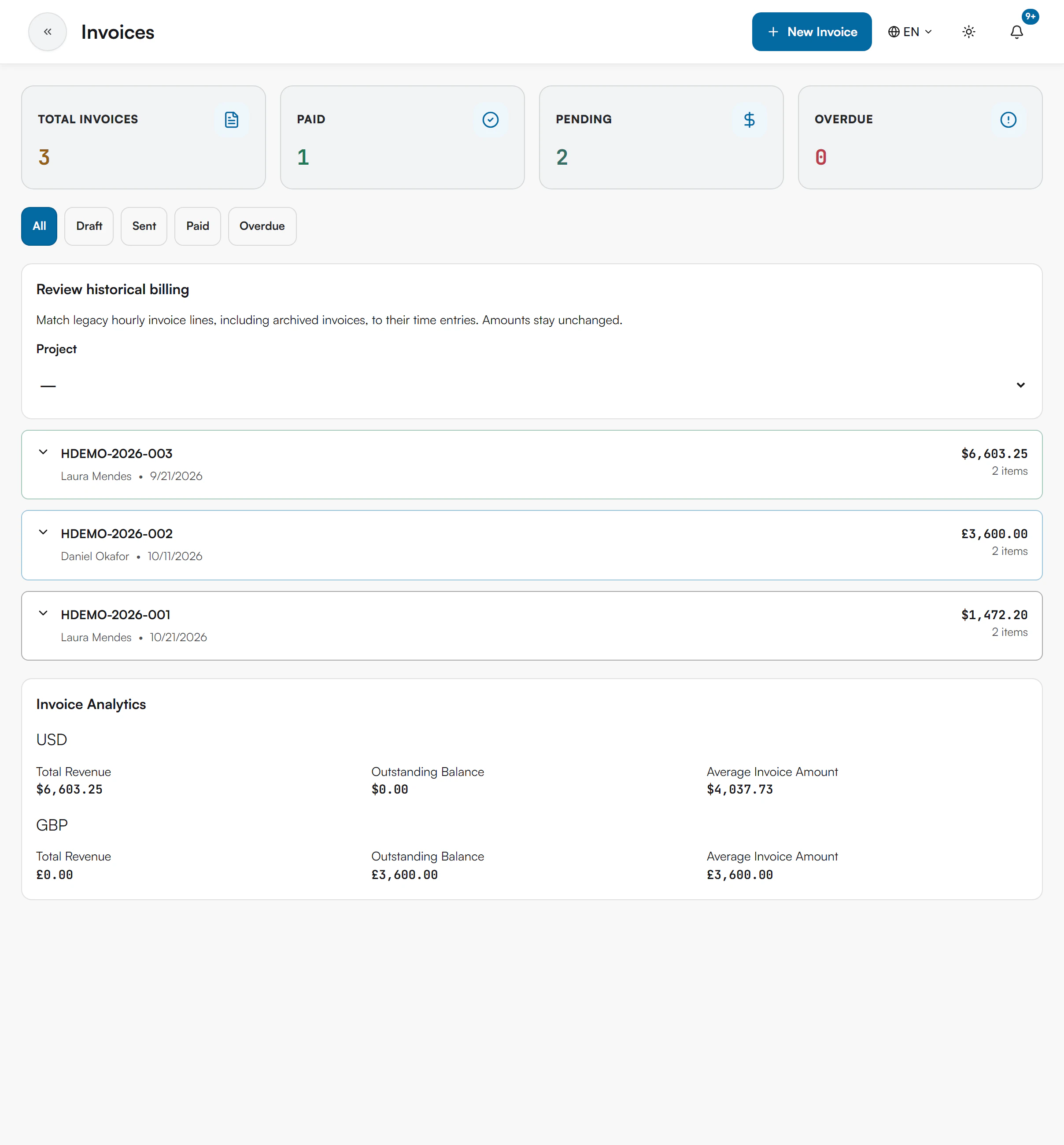This screenshot has width=1064, height=1145.
Task: Click the Invoices page title
Action: (118, 32)
